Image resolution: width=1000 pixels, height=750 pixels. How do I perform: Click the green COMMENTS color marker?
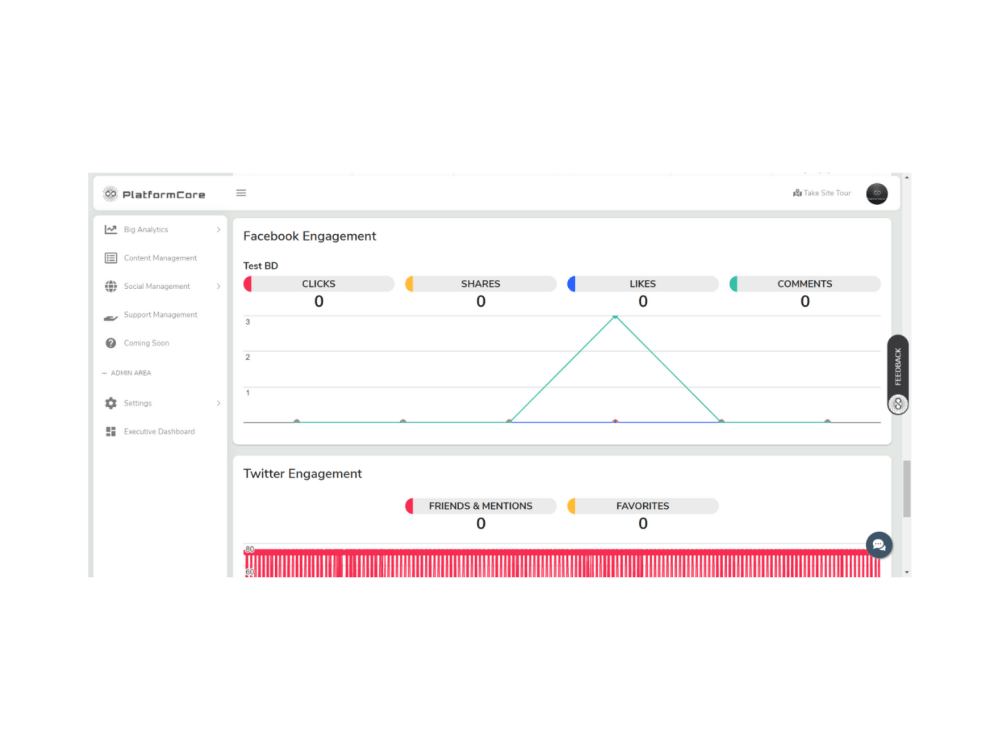click(734, 284)
